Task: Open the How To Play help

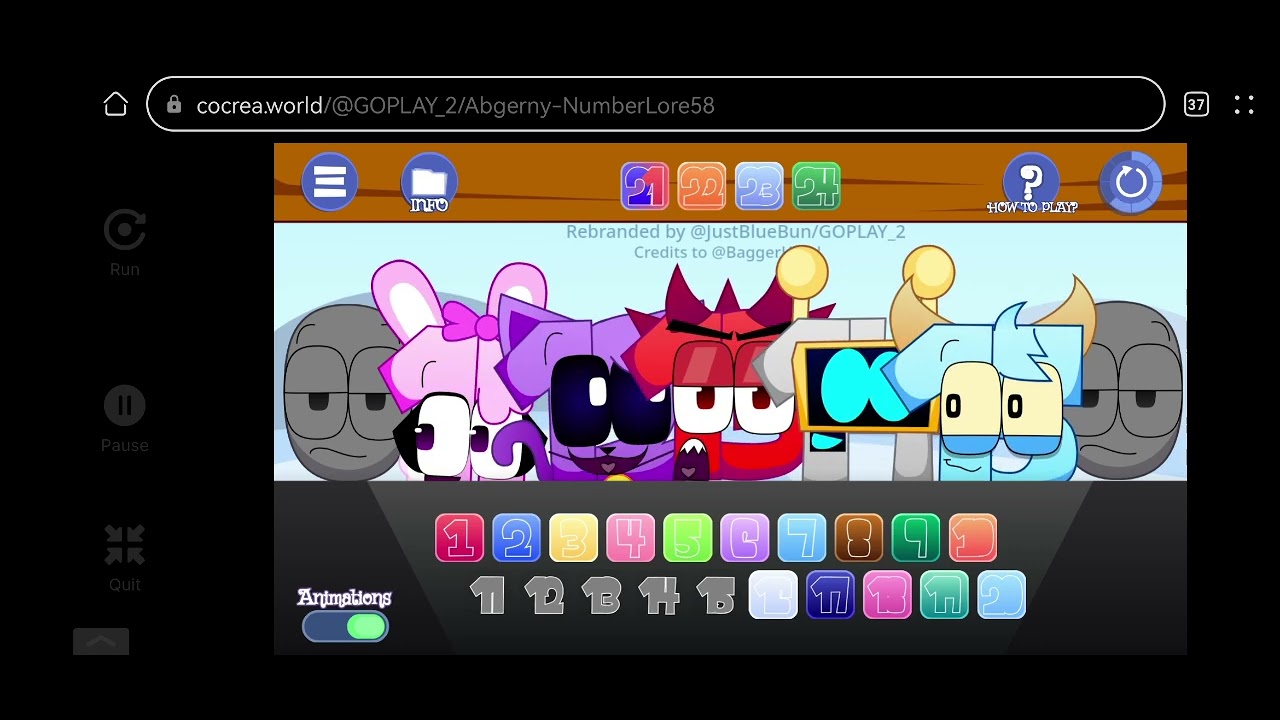Action: click(1031, 184)
